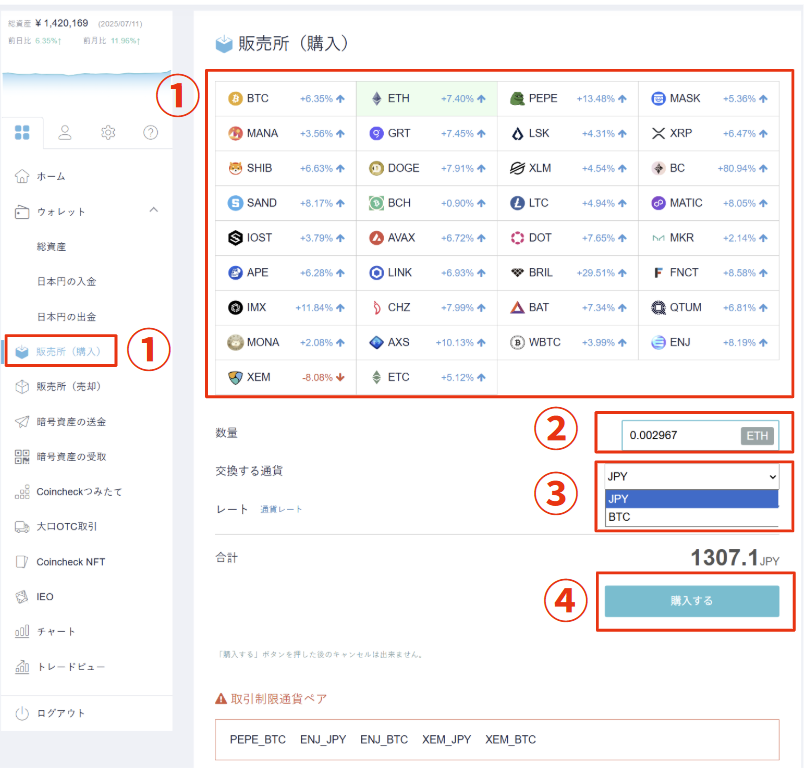The image size is (806, 772).
Task: Pick the MANA coin icon
Action: [235, 134]
